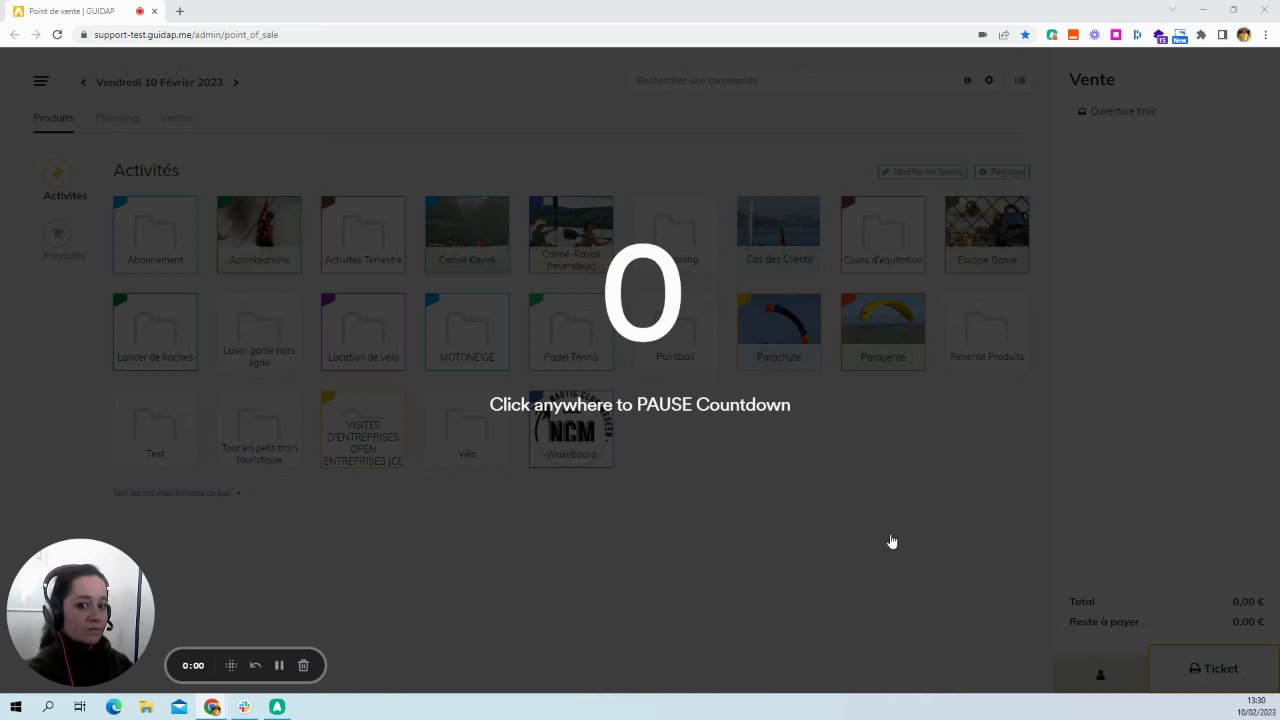Screen dimensions: 1280x720
Task: Open the Accrobranche activity tile
Action: click(259, 234)
